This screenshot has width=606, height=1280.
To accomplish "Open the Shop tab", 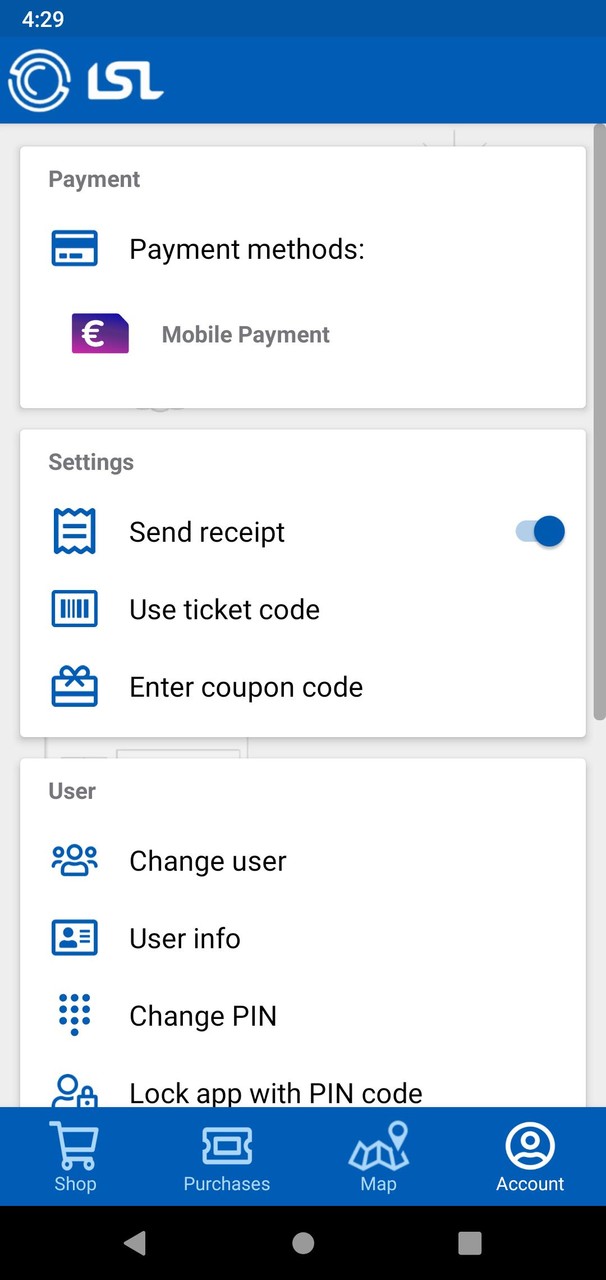I will coord(75,1157).
